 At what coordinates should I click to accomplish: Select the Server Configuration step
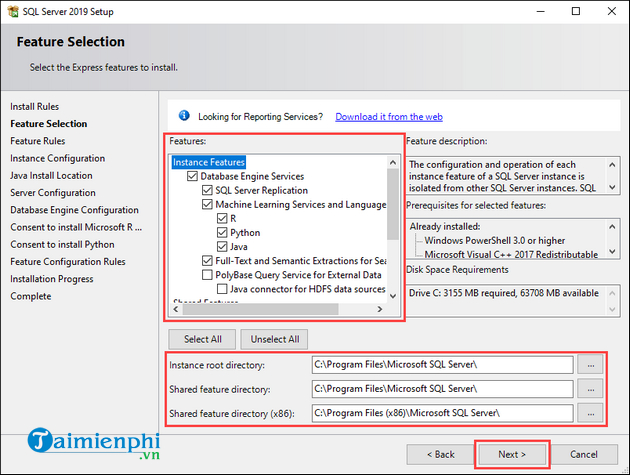[x=53, y=193]
